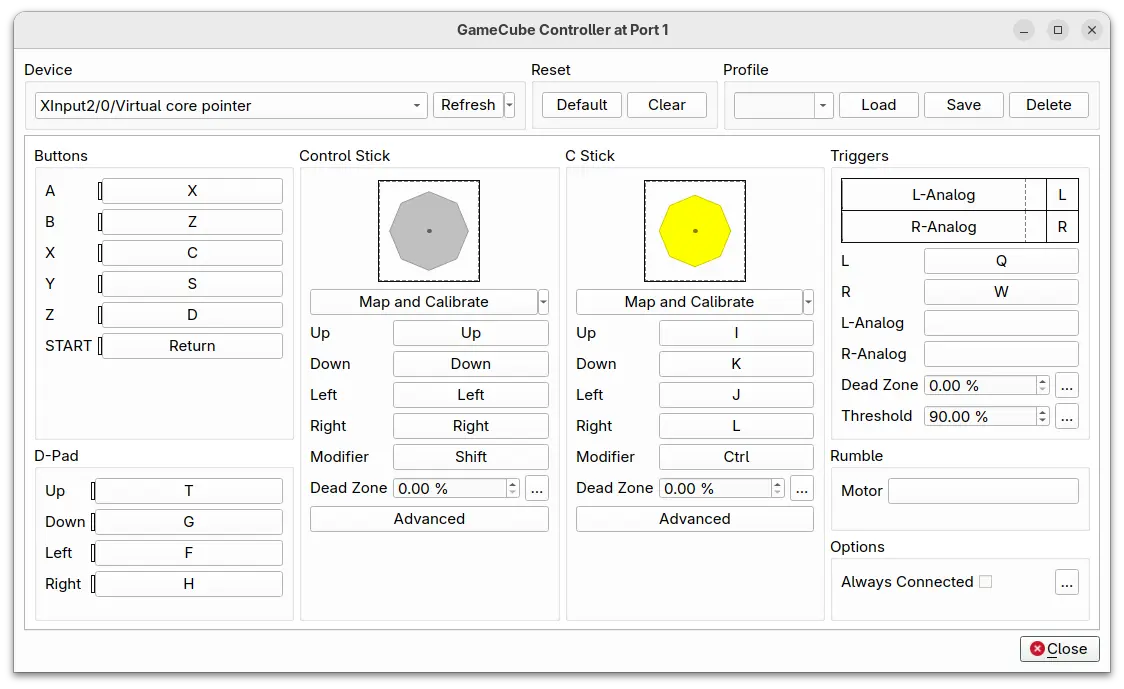This screenshot has width=1124, height=689.
Task: Open C Stick Map and Calibrate arrow menu
Action: (x=808, y=302)
